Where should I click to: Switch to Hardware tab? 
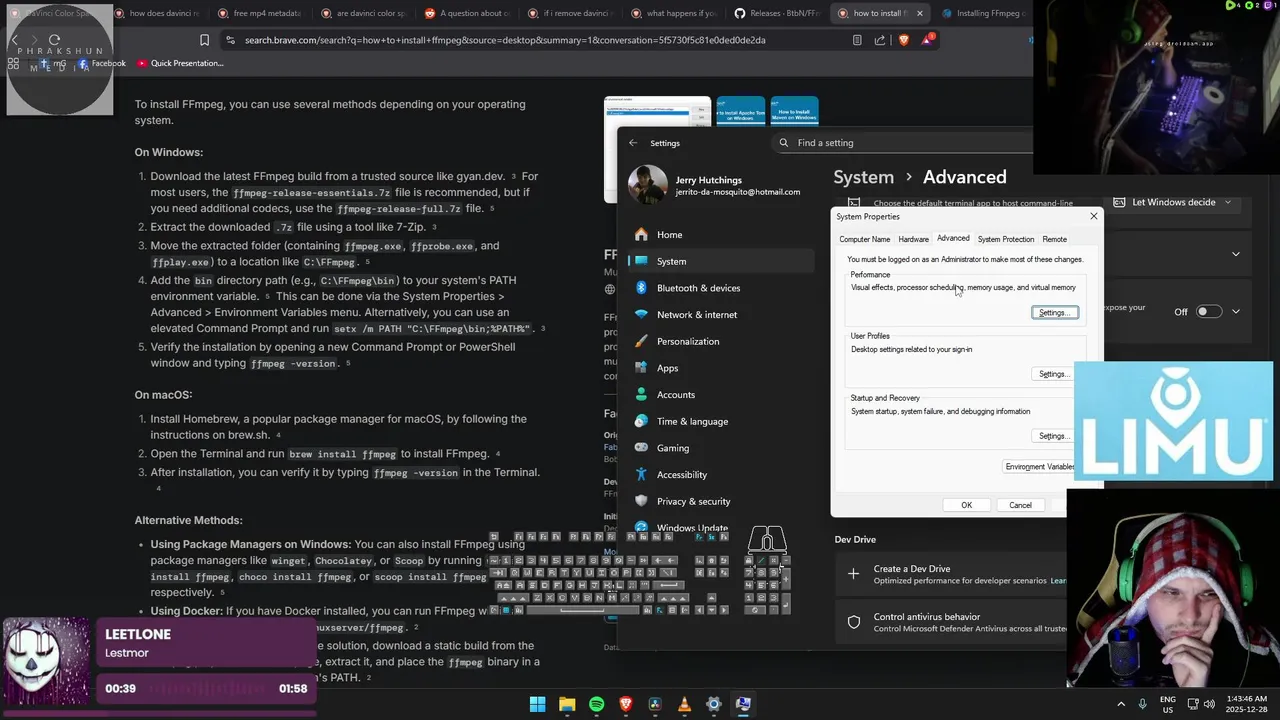pyautogui.click(x=913, y=239)
